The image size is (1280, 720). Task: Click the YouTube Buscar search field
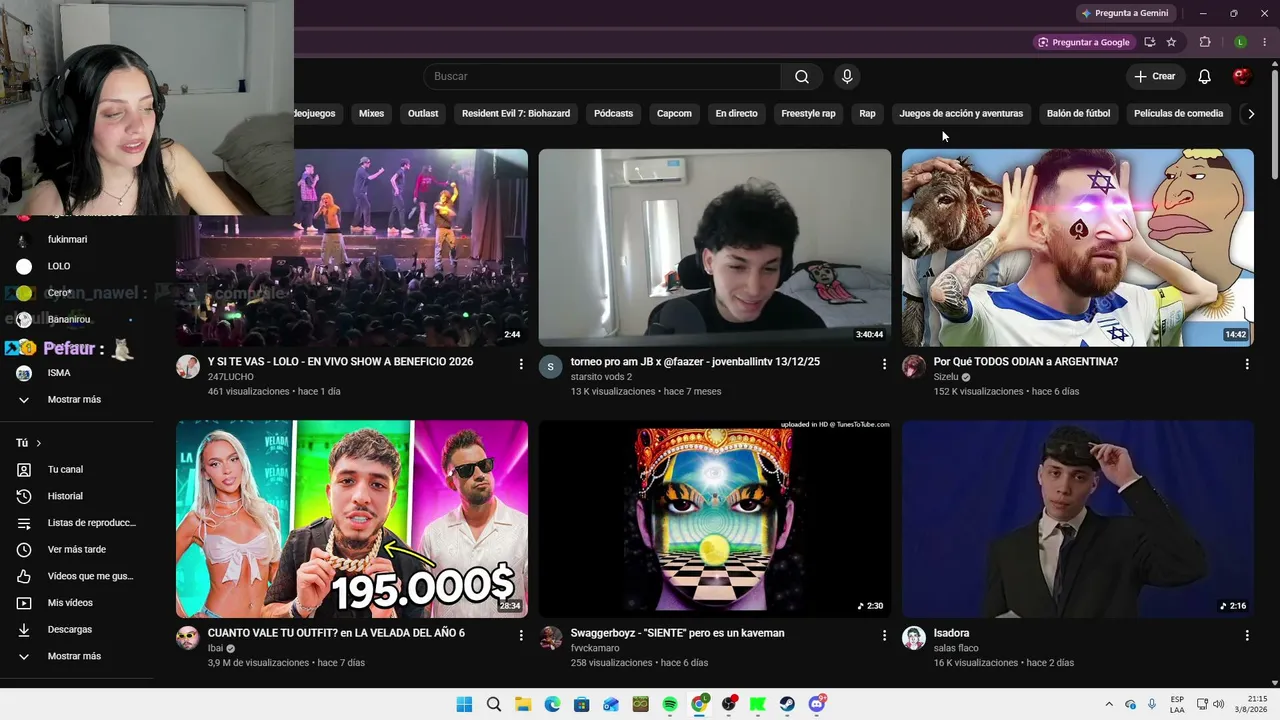602,77
